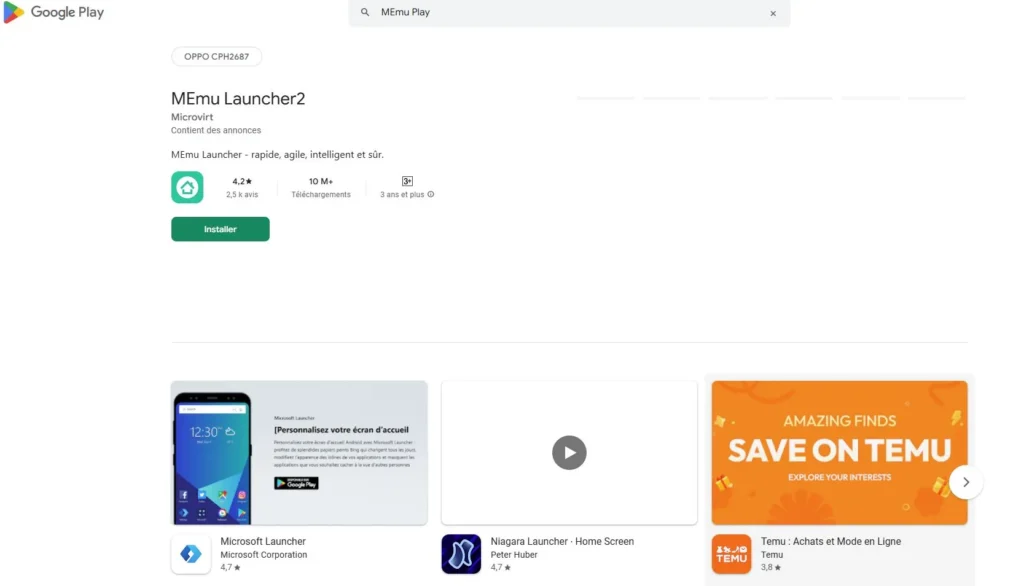
Task: Open the Microsoft Launcher title
Action: (263, 542)
